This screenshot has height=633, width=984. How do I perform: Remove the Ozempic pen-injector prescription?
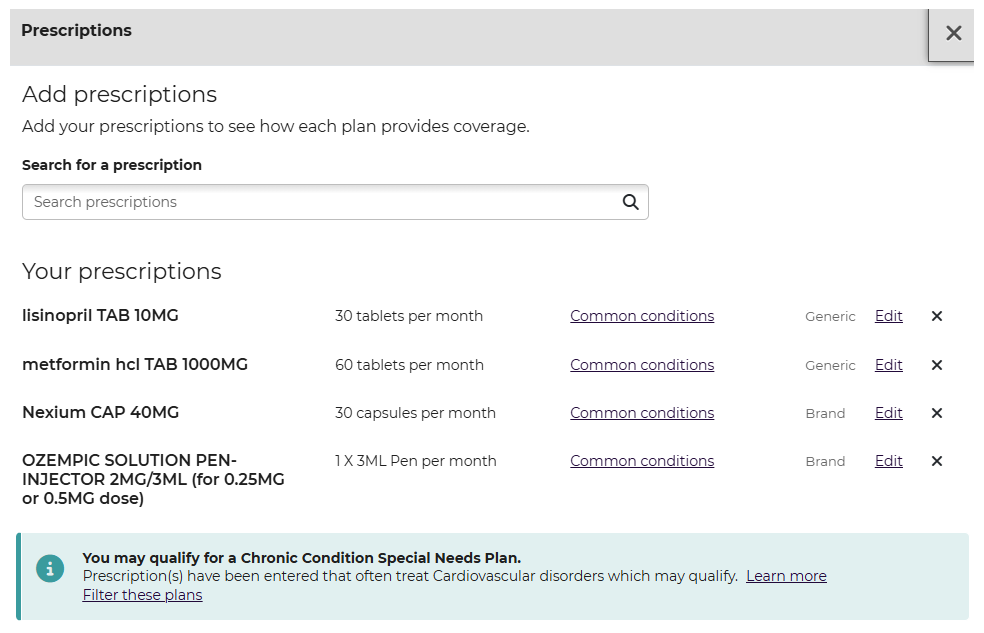937,461
